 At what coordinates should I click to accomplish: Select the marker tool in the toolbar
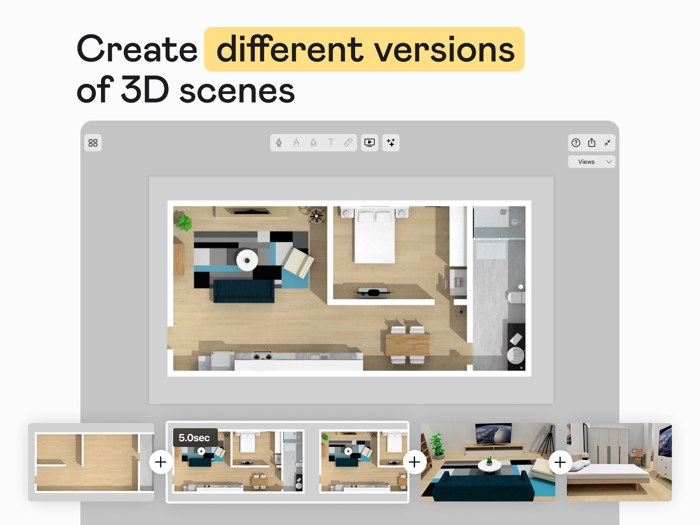296,143
